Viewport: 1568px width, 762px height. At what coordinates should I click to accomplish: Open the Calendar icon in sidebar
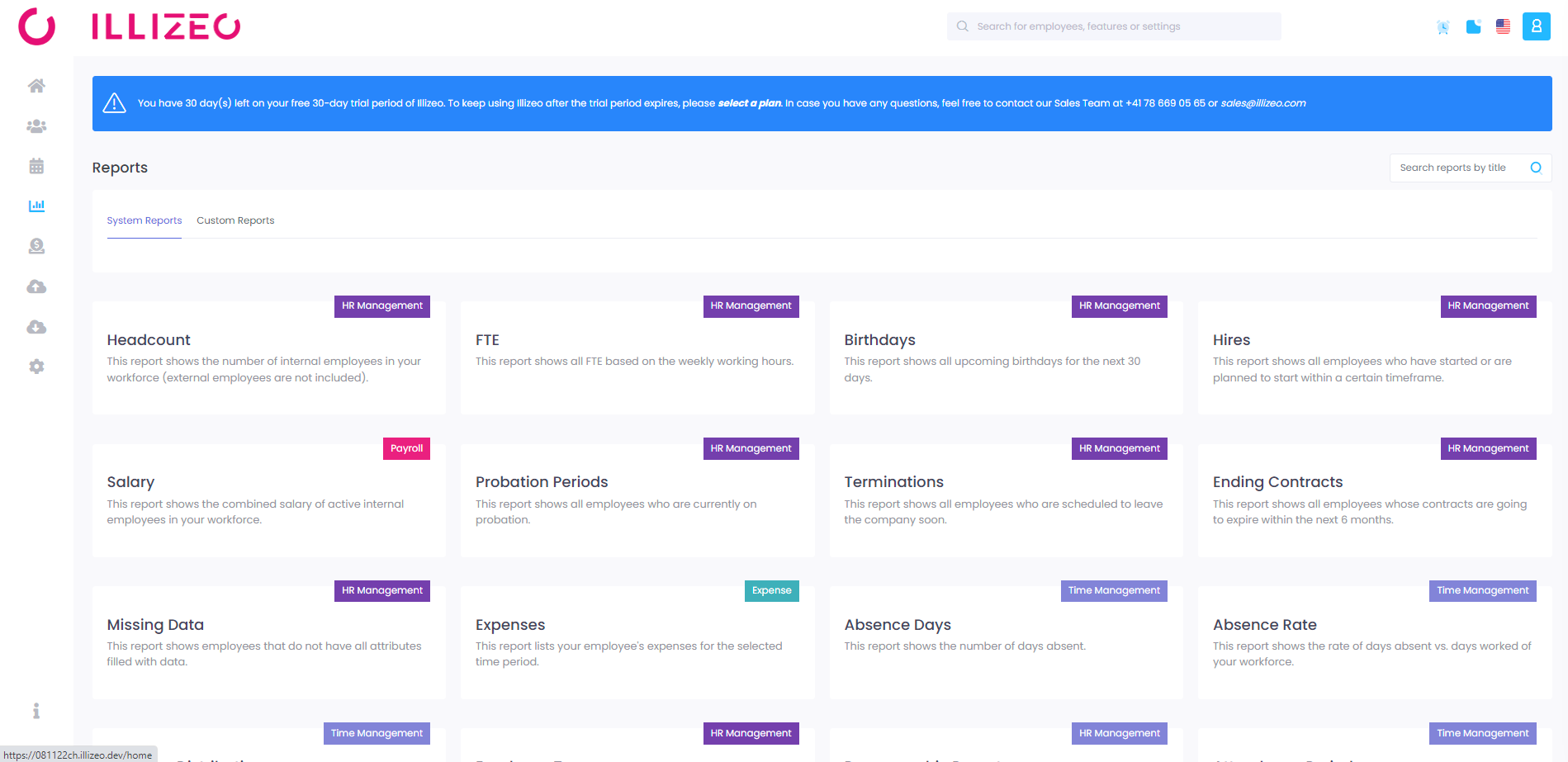point(36,166)
